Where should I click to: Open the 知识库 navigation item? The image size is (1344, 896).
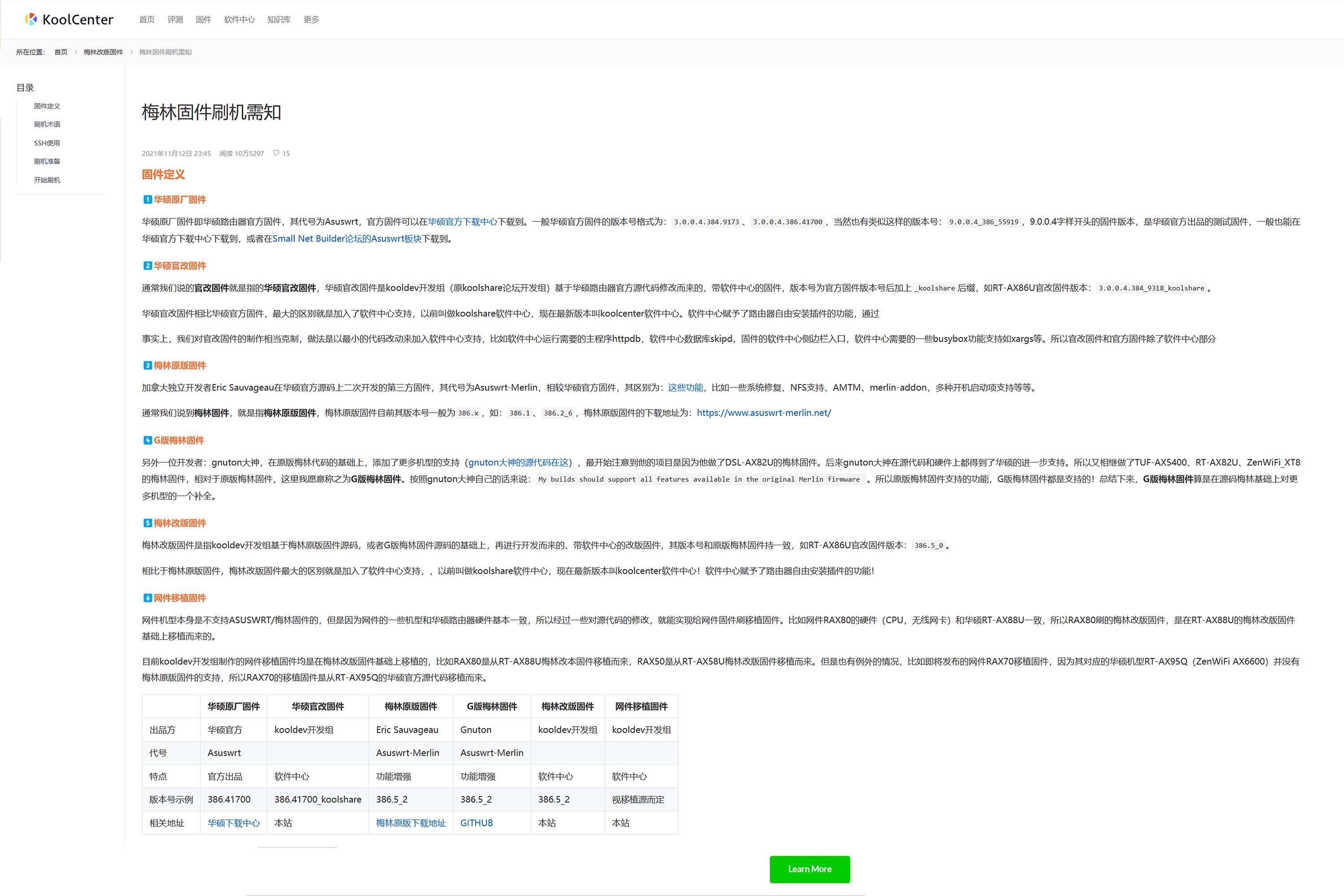click(x=279, y=19)
